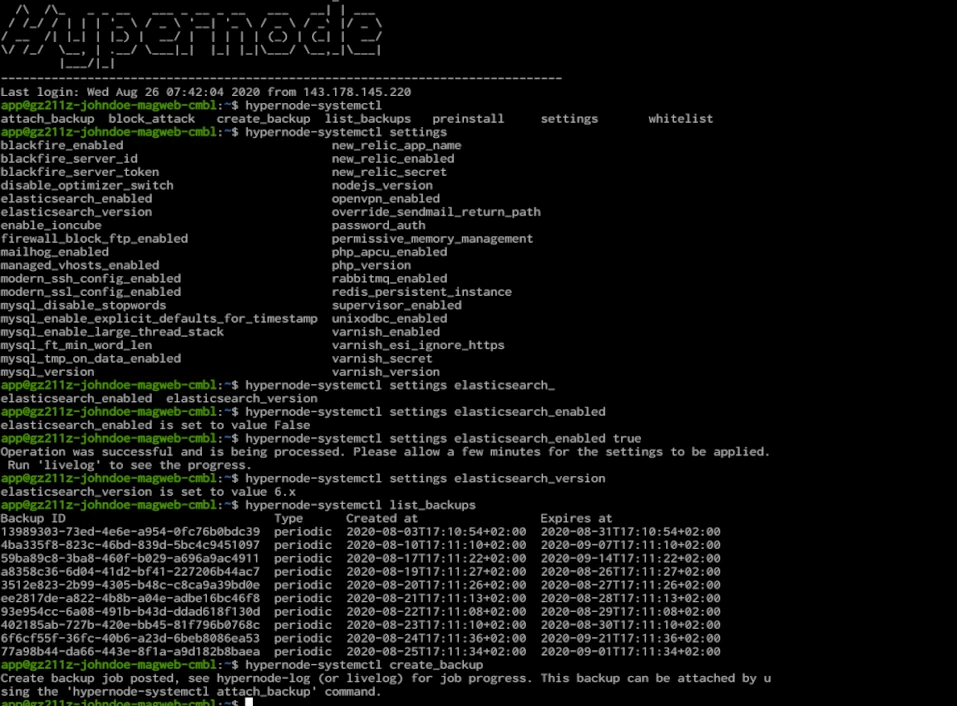Click the 'Expires at' column header
This screenshot has width=957, height=706.
pyautogui.click(x=576, y=518)
